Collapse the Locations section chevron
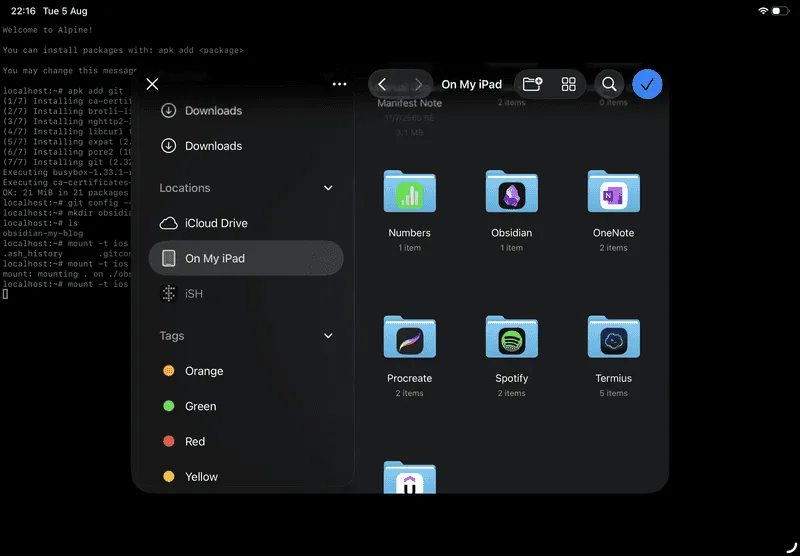This screenshot has height=556, width=800. [x=328, y=188]
